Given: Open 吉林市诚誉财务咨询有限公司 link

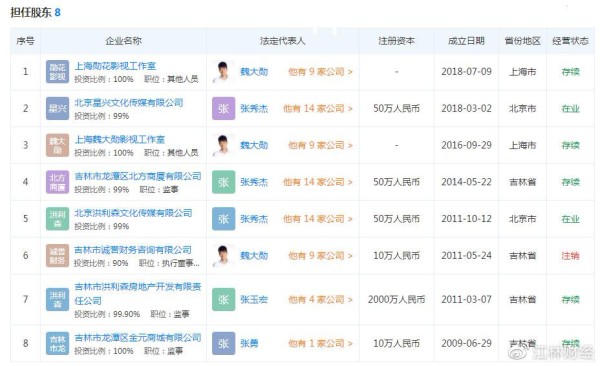Looking at the screenshot, I should coord(133,250).
